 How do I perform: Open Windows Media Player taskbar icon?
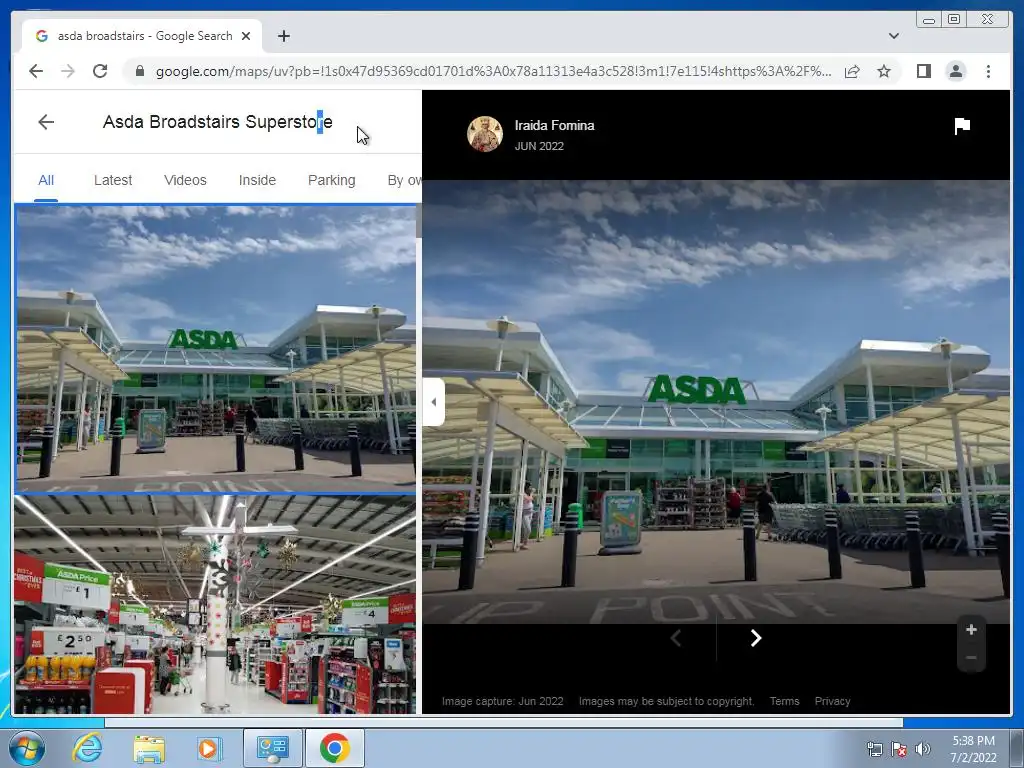[209, 748]
